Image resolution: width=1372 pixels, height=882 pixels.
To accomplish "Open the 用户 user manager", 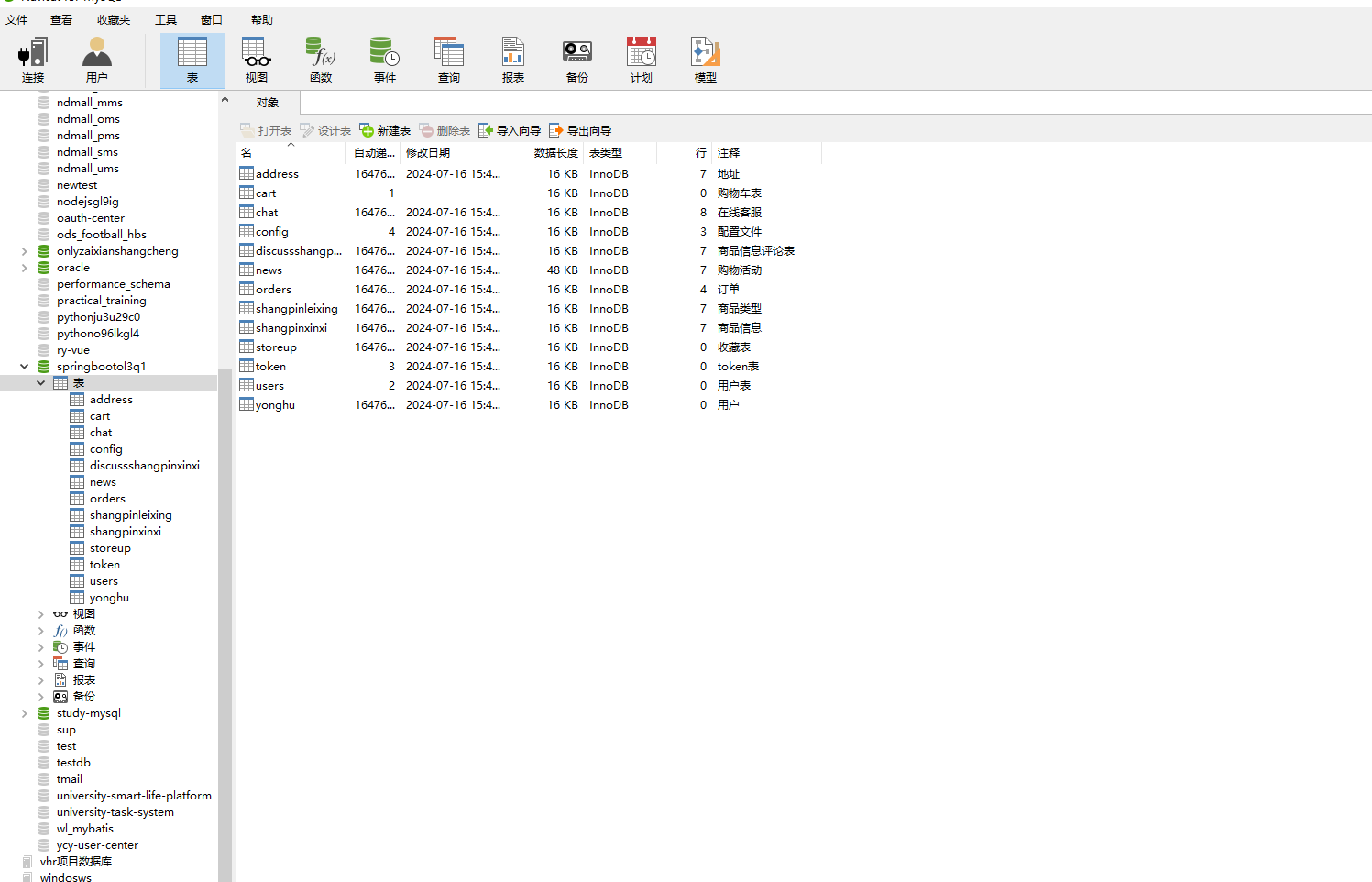I will [96, 61].
